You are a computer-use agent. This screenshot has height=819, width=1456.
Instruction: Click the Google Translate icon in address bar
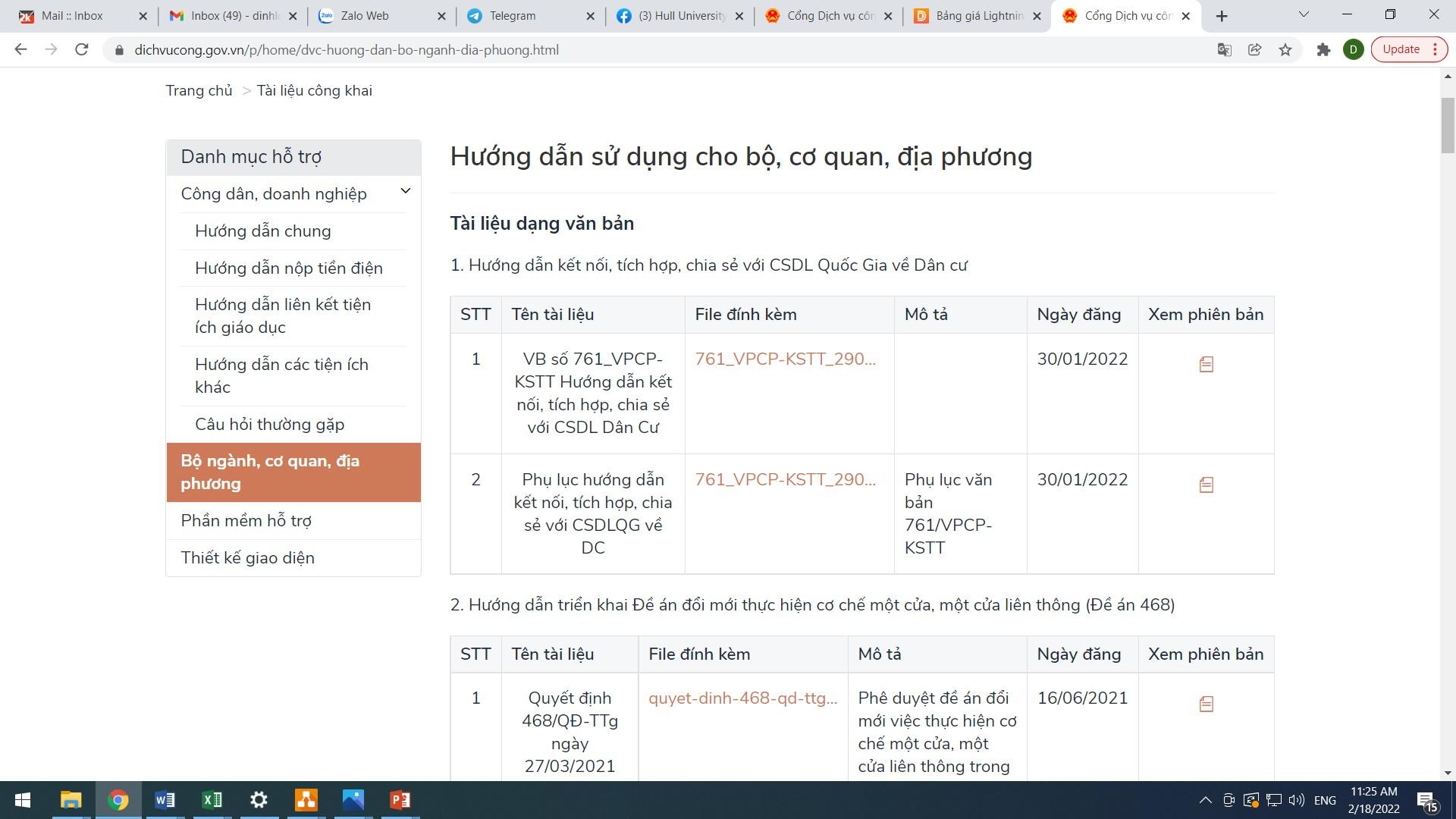click(1224, 50)
